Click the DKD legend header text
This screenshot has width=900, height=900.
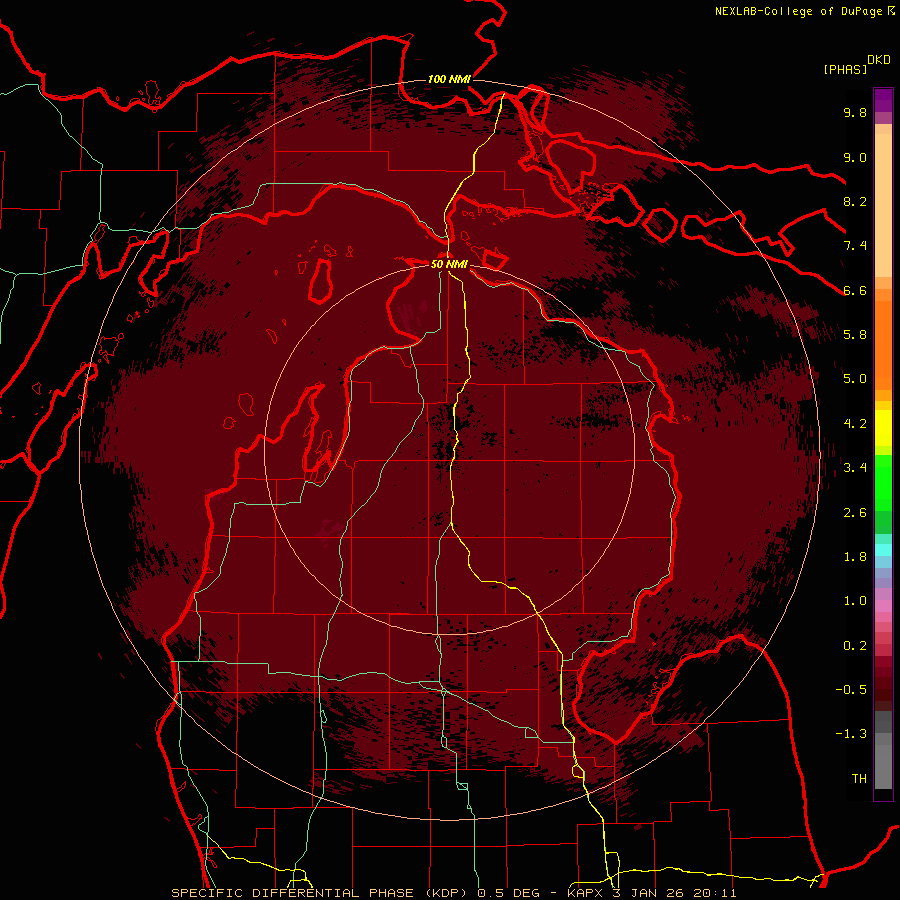tap(879, 60)
